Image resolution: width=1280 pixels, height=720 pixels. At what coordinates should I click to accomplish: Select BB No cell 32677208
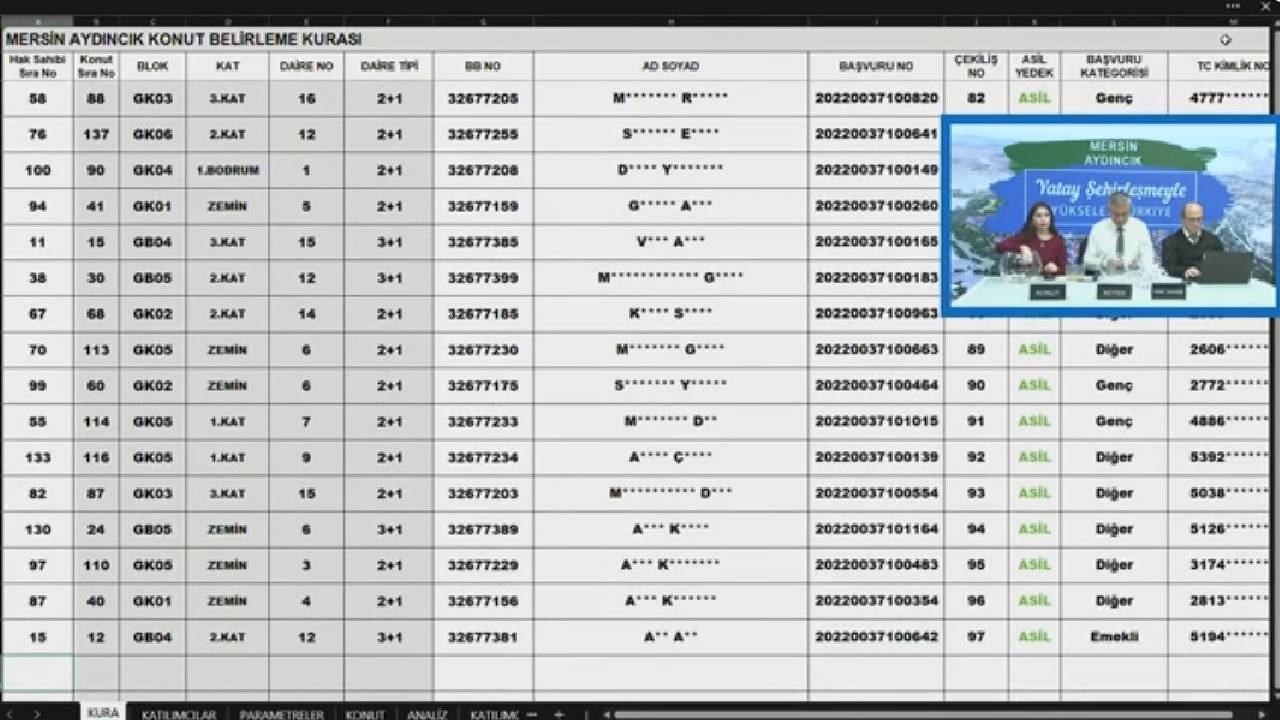483,170
